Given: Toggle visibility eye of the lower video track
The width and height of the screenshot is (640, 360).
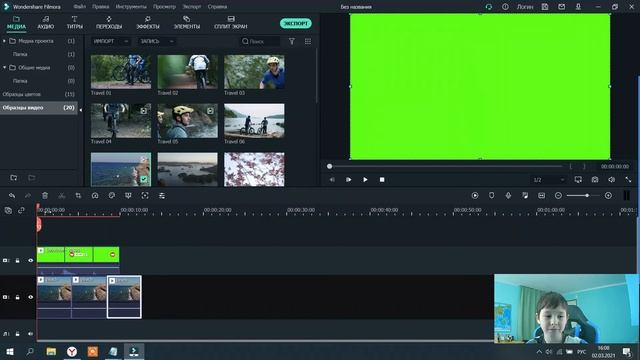Looking at the screenshot, I should 31,297.
